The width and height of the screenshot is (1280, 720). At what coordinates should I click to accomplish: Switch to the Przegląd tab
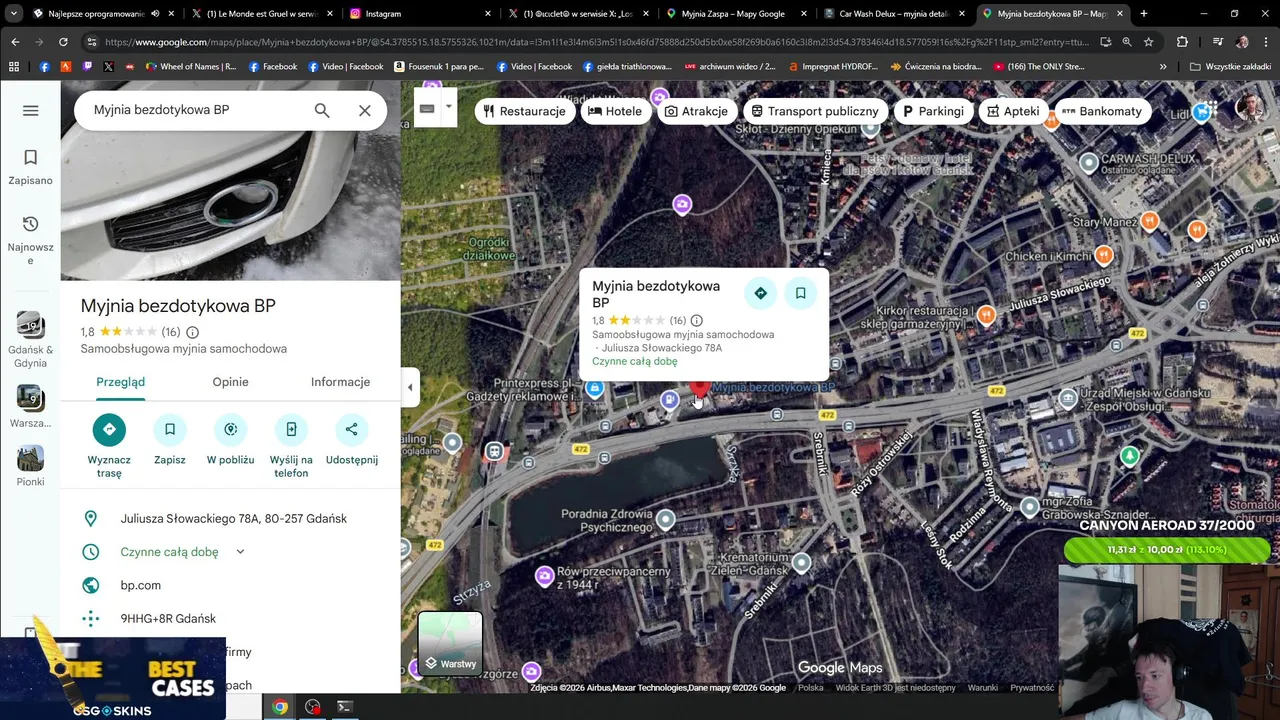[120, 382]
